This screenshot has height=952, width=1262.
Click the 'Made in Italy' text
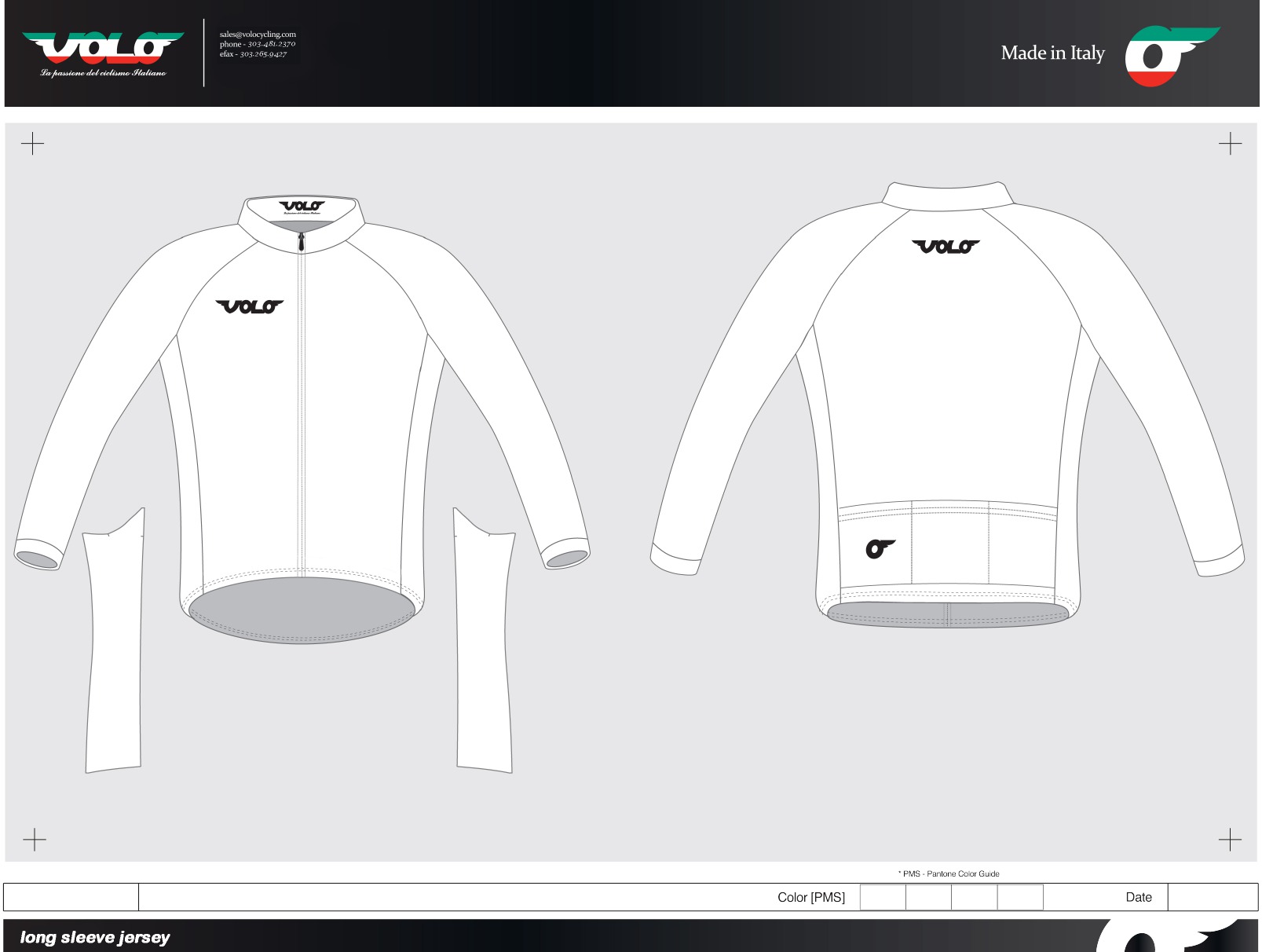(x=1052, y=53)
